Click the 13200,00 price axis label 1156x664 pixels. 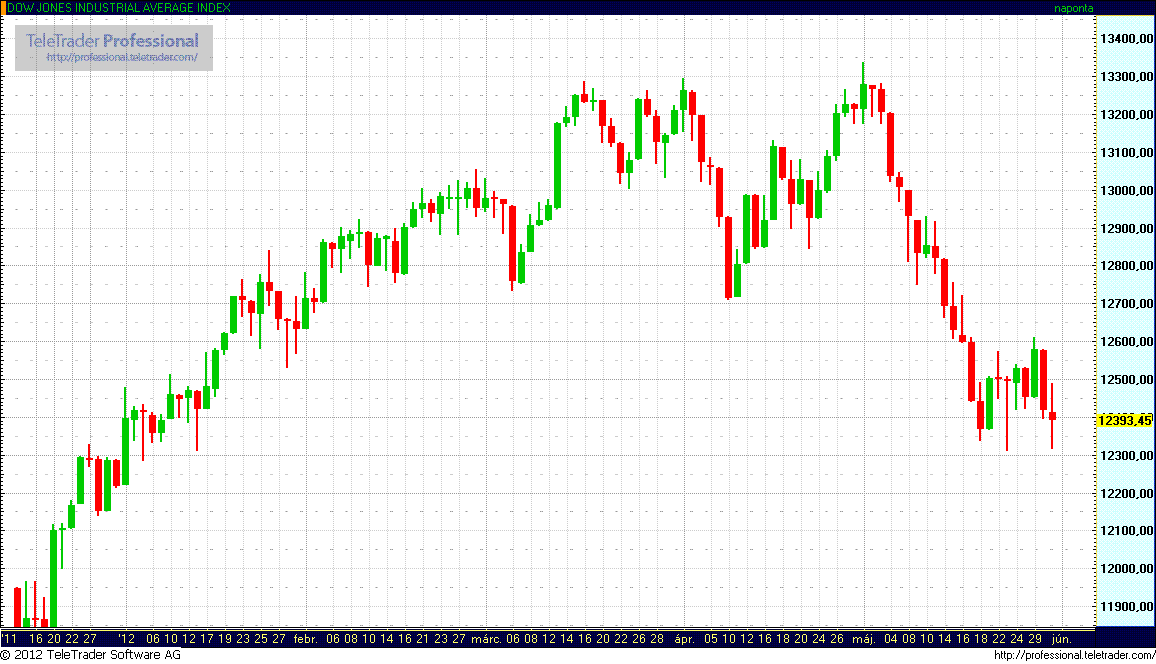[1127, 115]
